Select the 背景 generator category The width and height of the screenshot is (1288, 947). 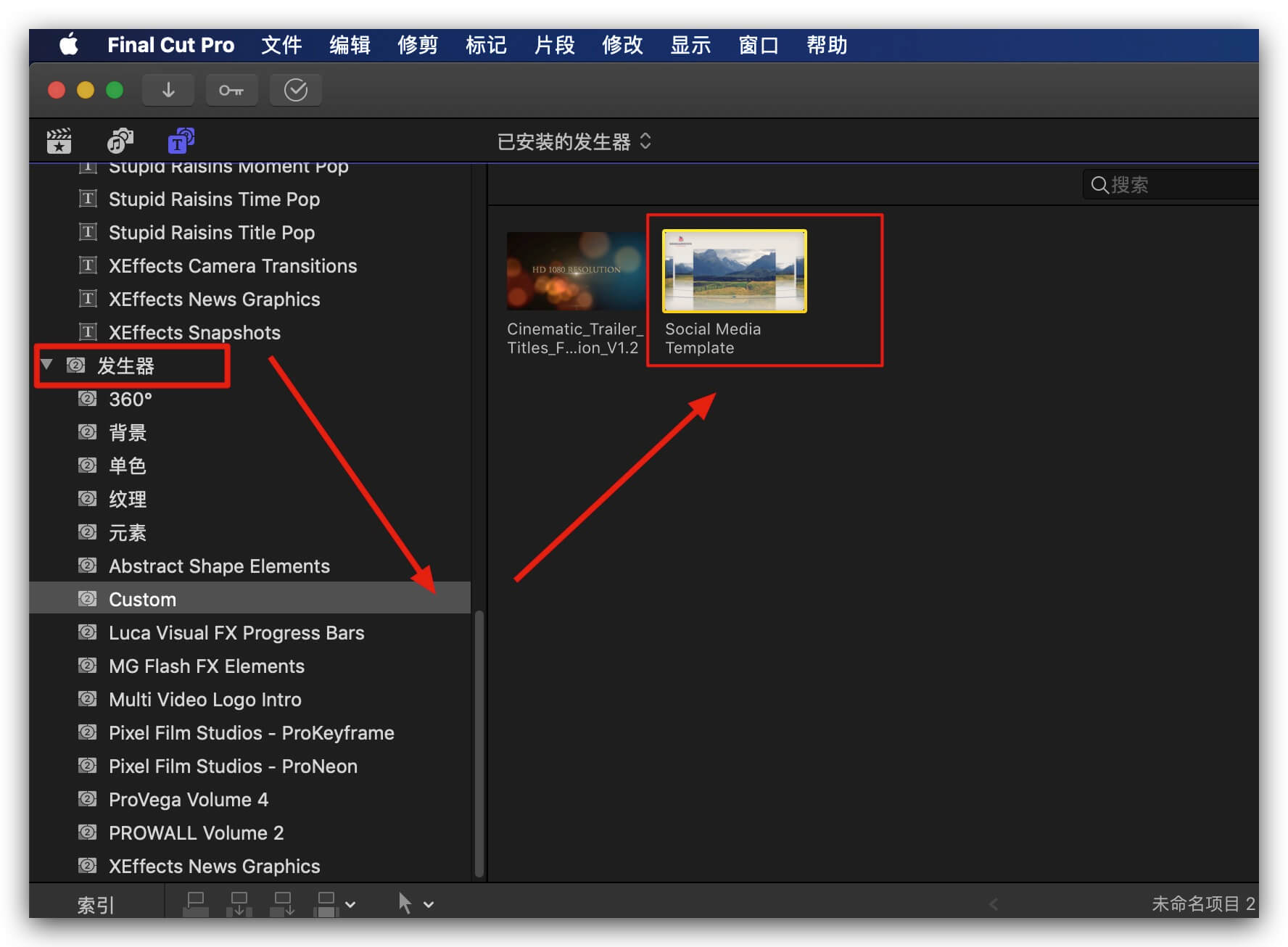[250, 433]
